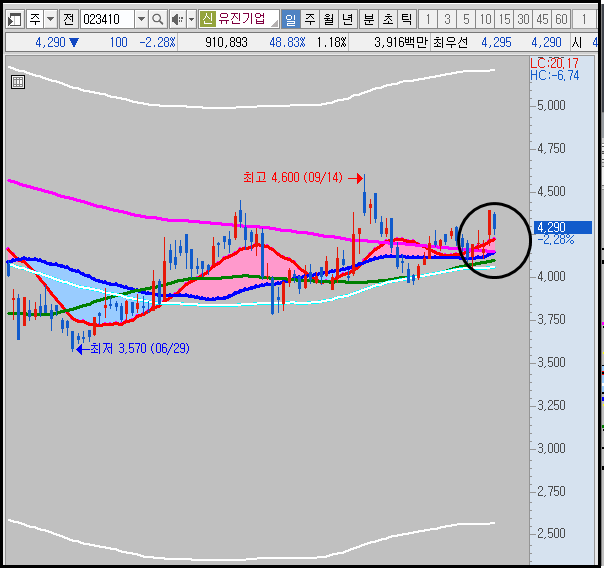Expand the 주 type dropdown arrow
This screenshot has height=568, width=604.
point(51,19)
